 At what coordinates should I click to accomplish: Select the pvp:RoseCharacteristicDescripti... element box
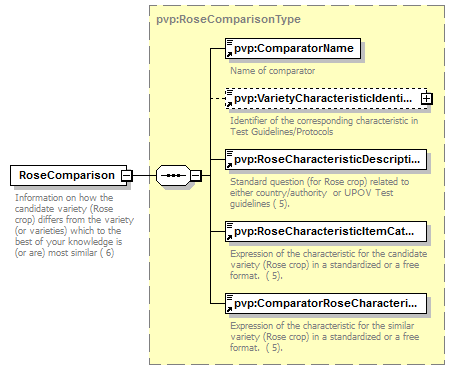pyautogui.click(x=326, y=160)
